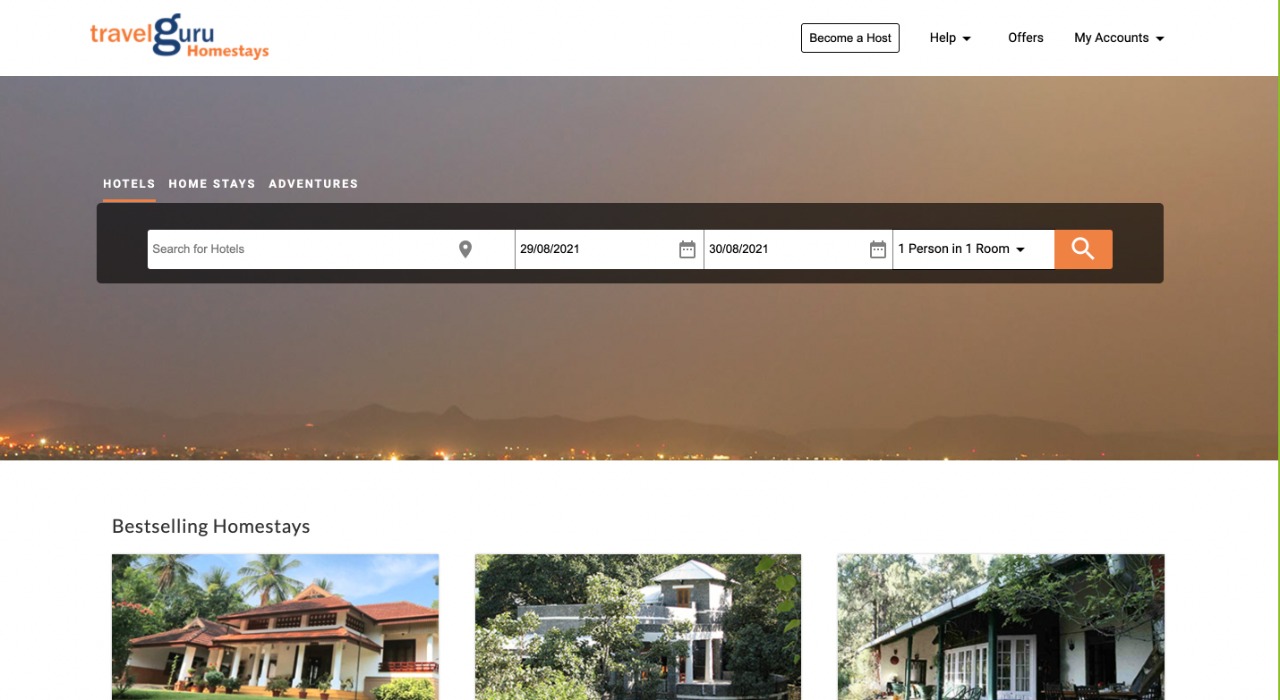Select the Adventures tab
Image resolution: width=1280 pixels, height=700 pixels.
[x=313, y=184]
